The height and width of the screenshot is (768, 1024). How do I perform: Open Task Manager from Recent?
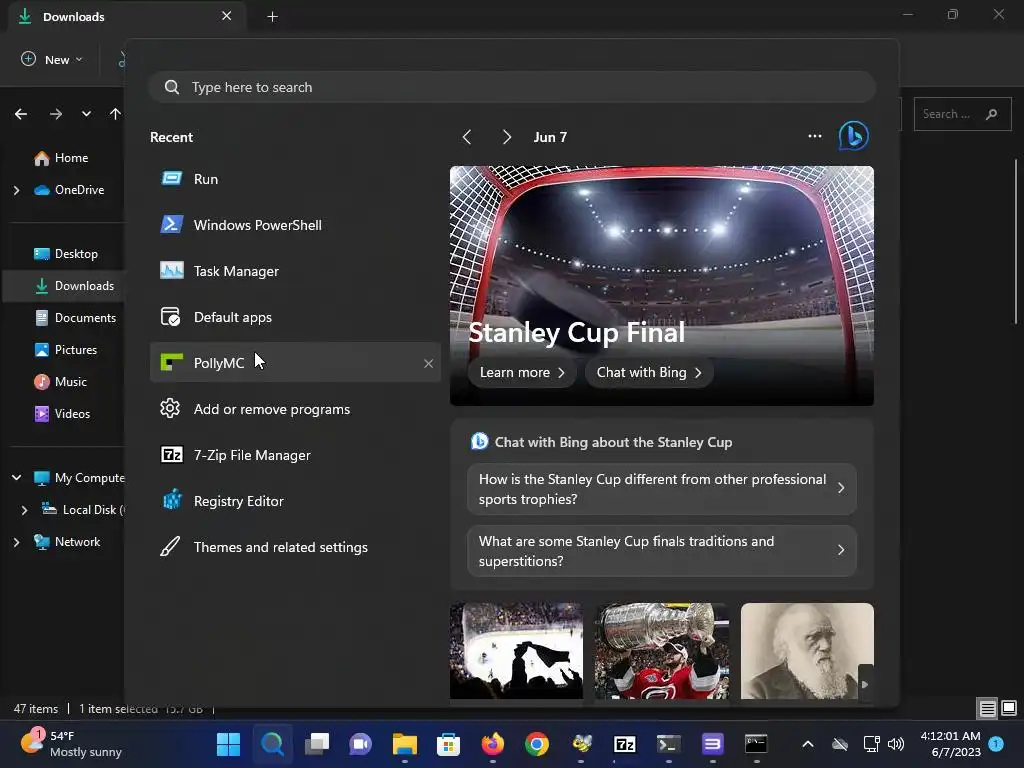295,271
